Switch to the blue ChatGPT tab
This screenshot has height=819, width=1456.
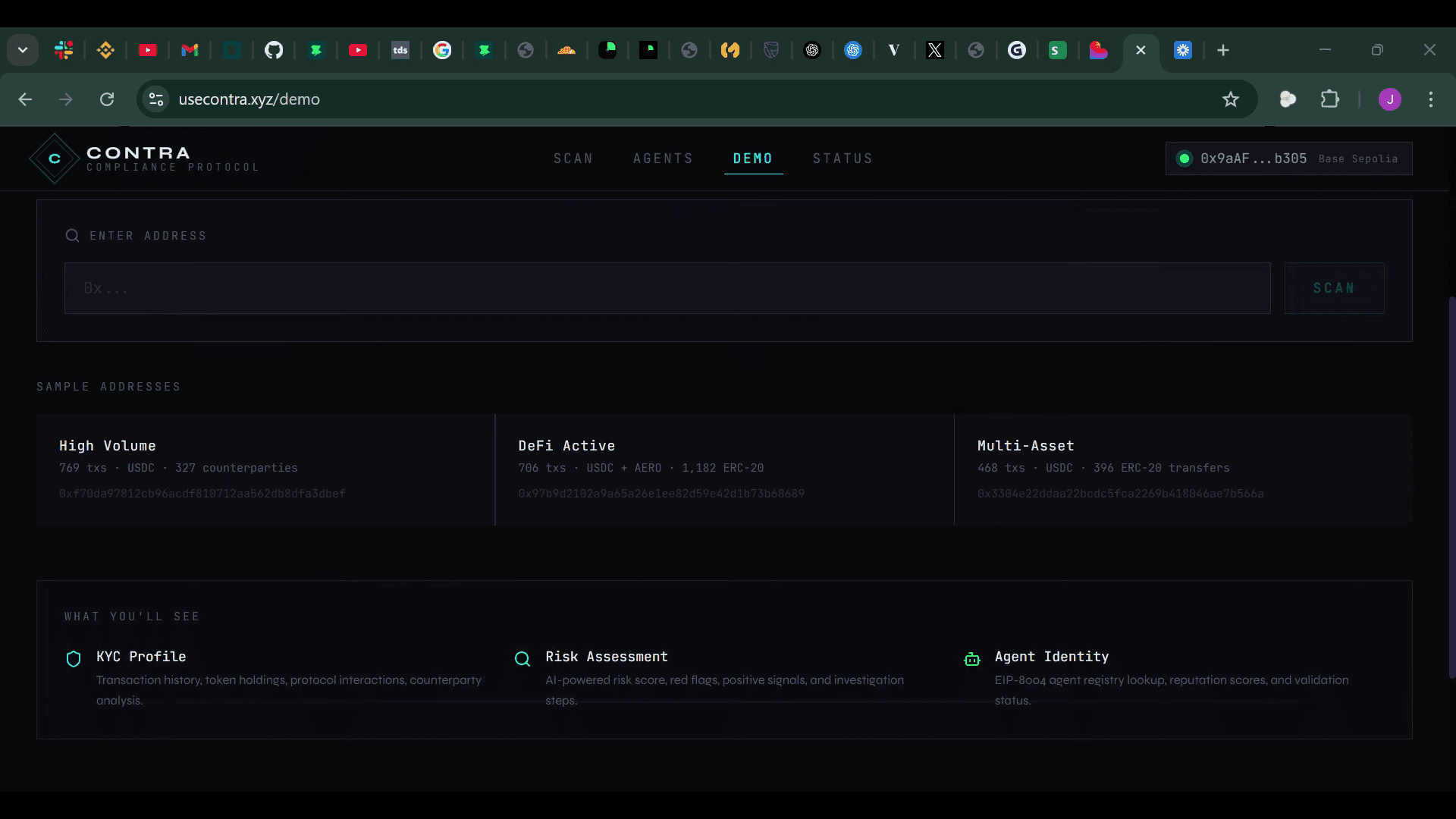[x=853, y=50]
